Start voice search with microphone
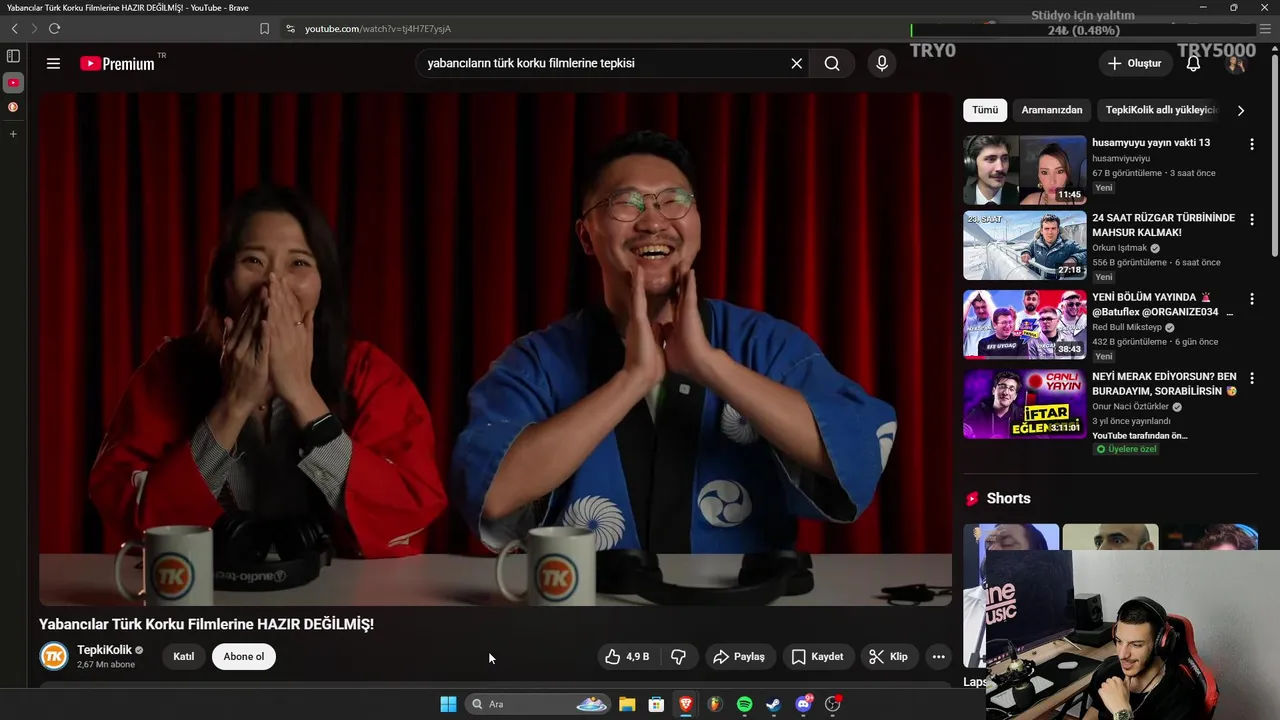 882,63
